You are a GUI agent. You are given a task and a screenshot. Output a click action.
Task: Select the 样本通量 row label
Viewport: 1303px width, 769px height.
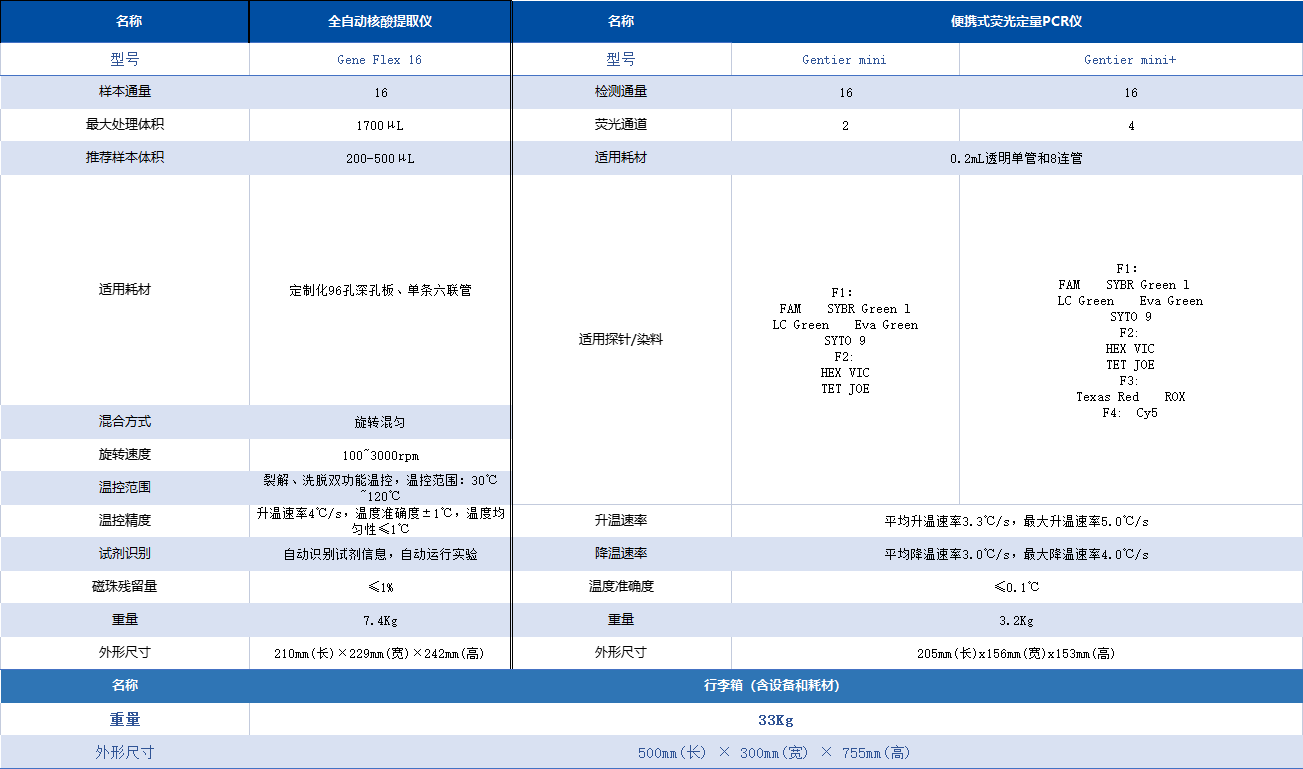(125, 91)
